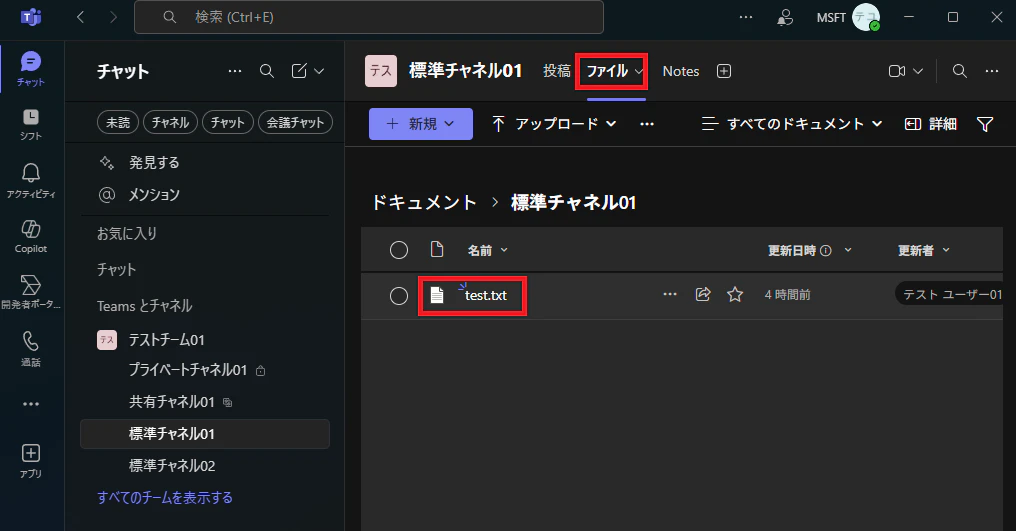The width and height of the screenshot is (1016, 531).
Task: Expand the Chat (チャット) section header
Action: [x=117, y=270]
